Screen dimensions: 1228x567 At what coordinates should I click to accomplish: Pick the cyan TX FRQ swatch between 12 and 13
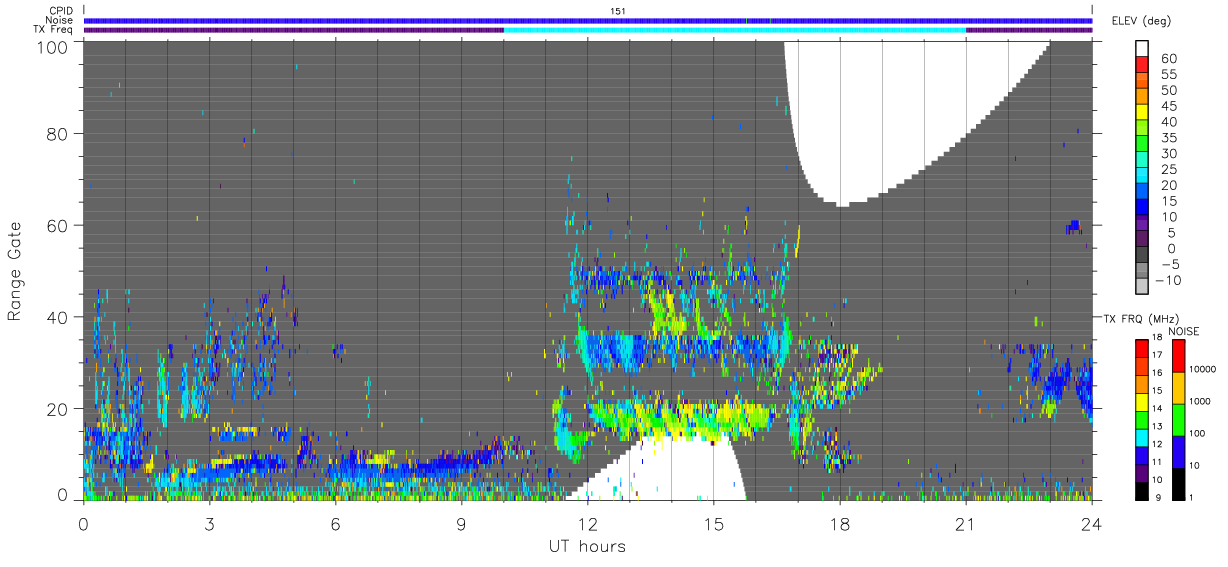pos(1144,437)
